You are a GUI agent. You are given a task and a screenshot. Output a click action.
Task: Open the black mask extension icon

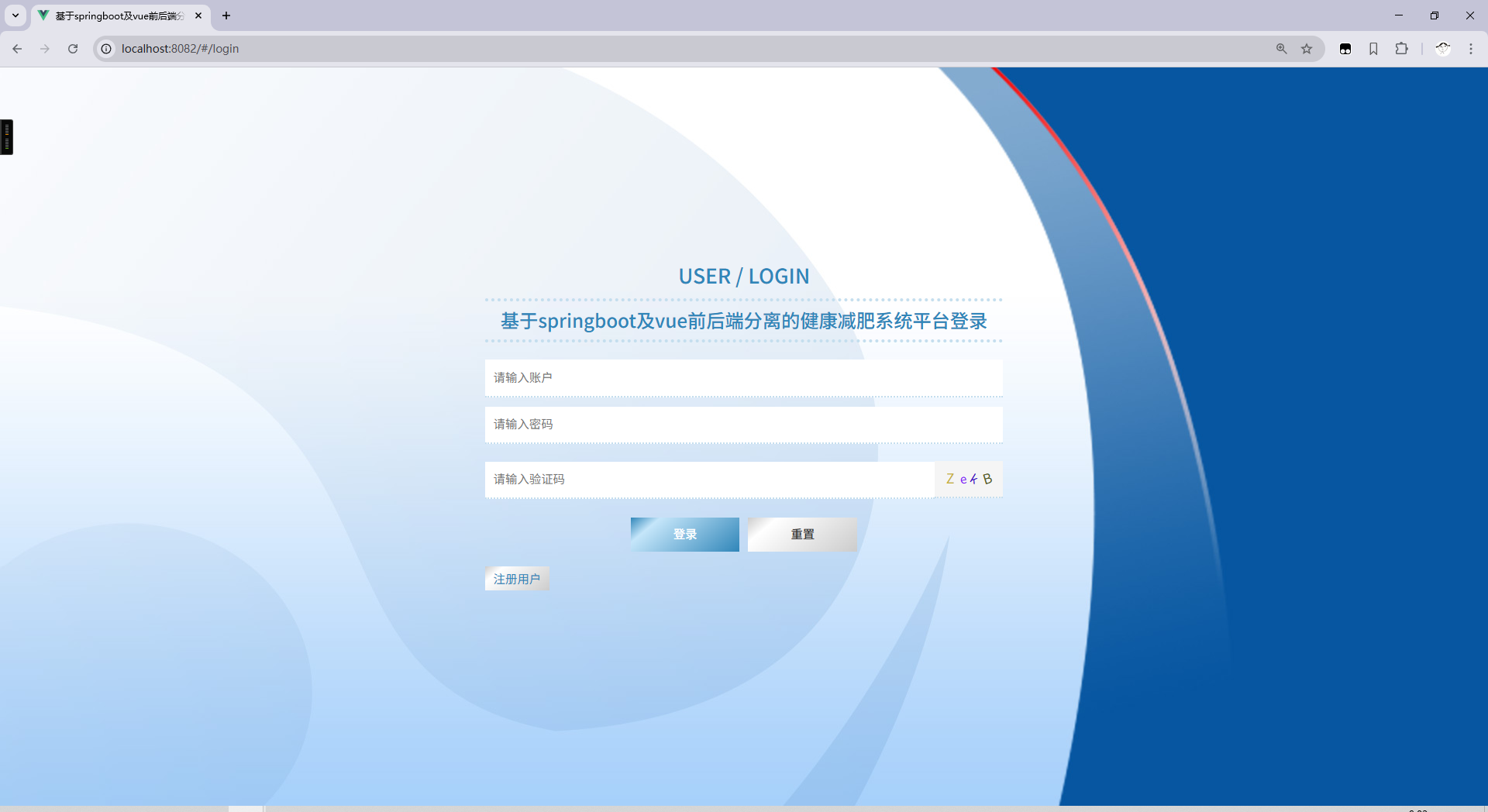point(1345,49)
